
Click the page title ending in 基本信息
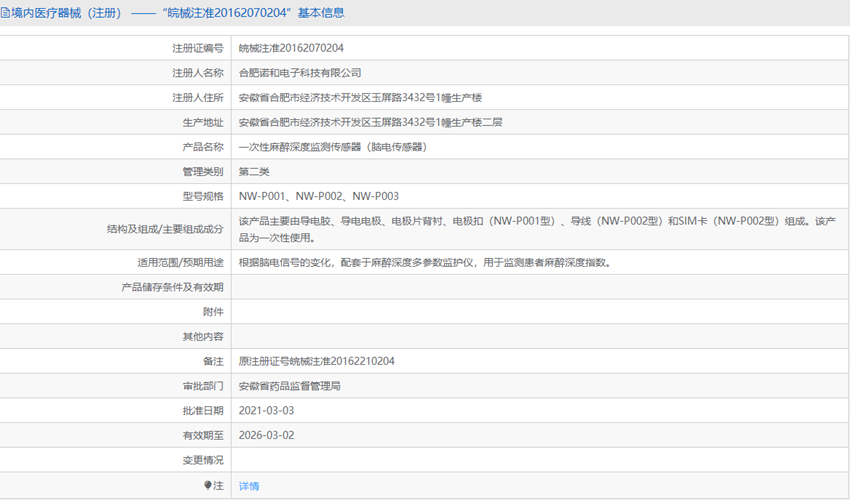pyautogui.click(x=180, y=13)
